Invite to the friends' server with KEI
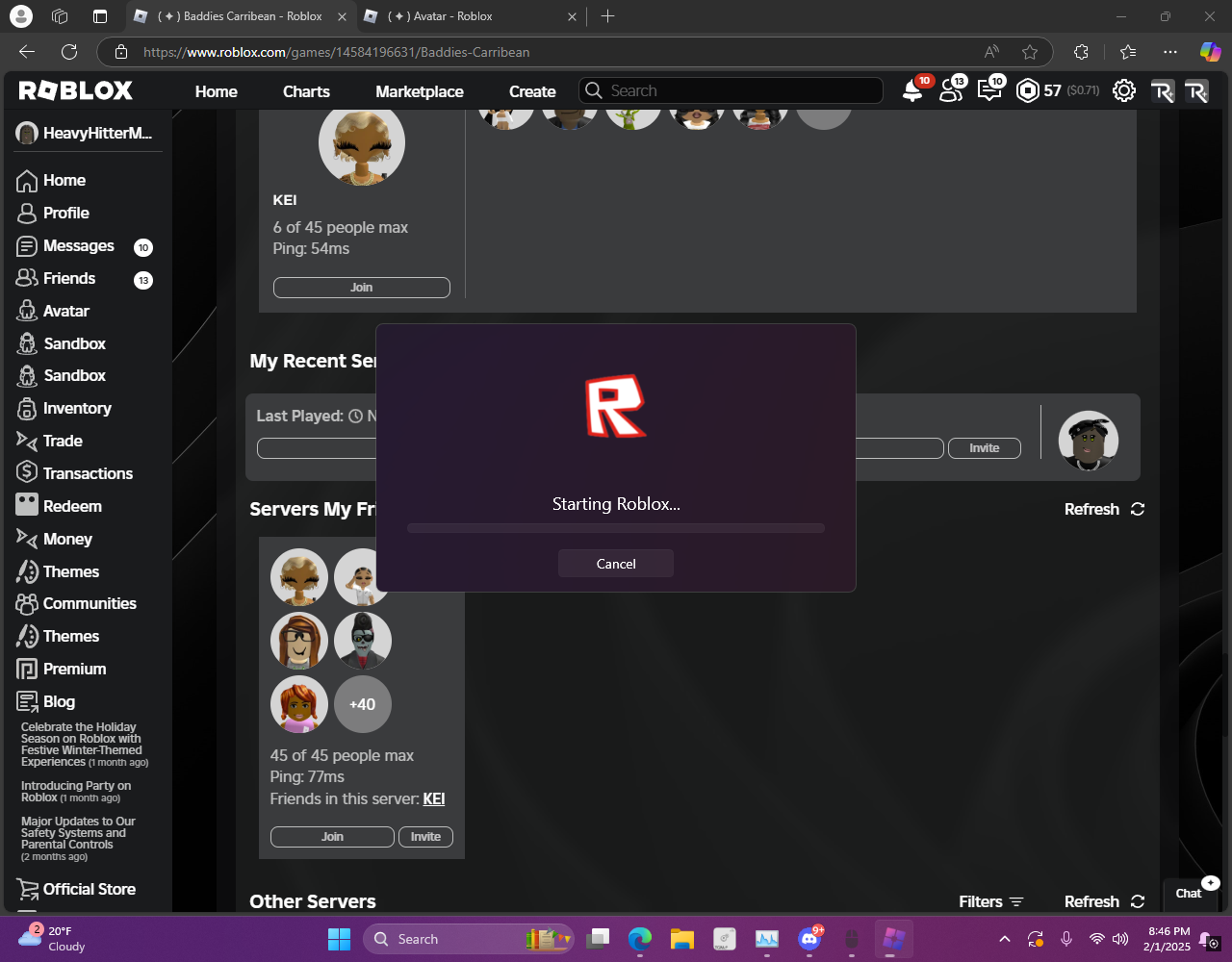 pos(425,837)
